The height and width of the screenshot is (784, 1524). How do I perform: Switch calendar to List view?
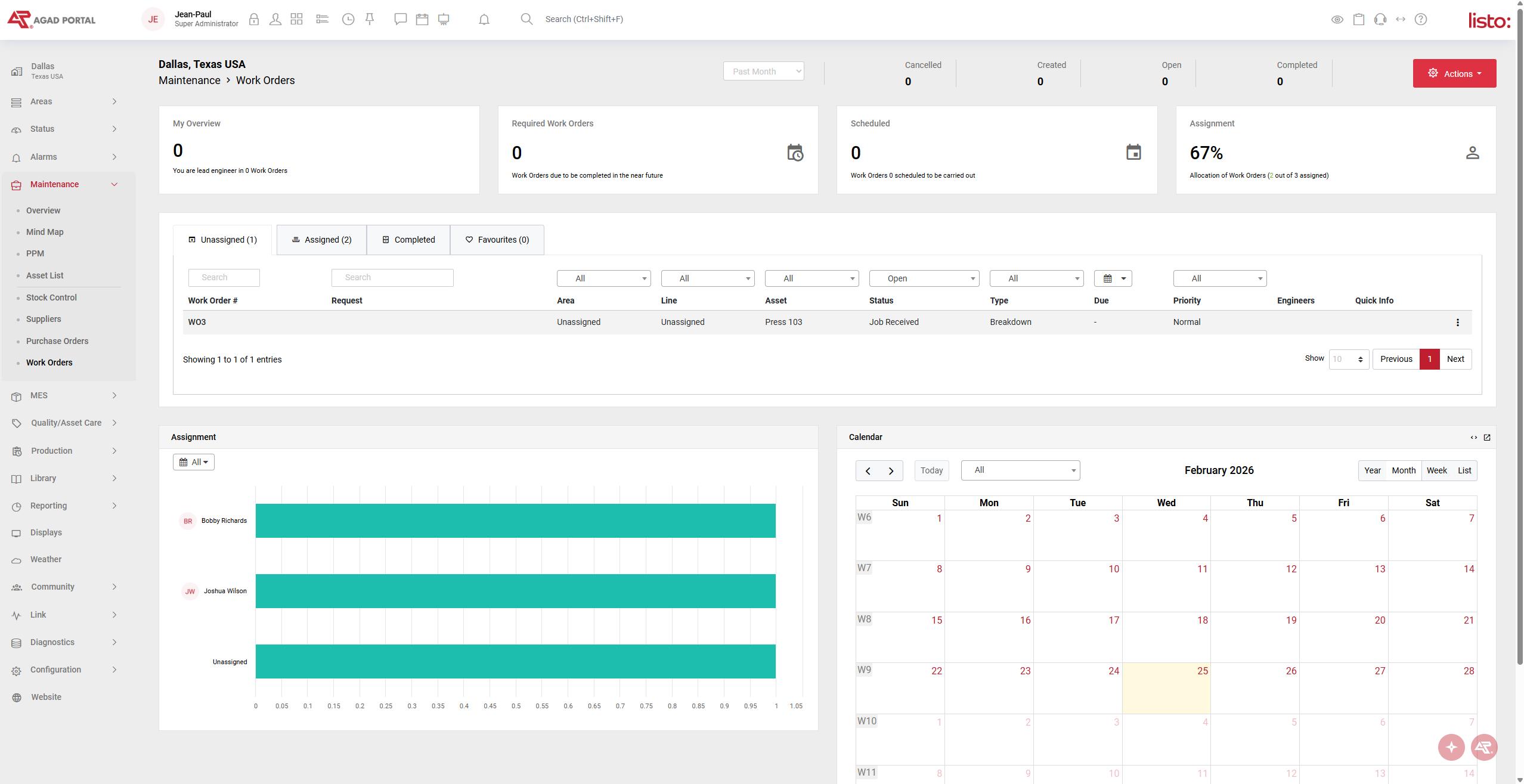click(1464, 470)
